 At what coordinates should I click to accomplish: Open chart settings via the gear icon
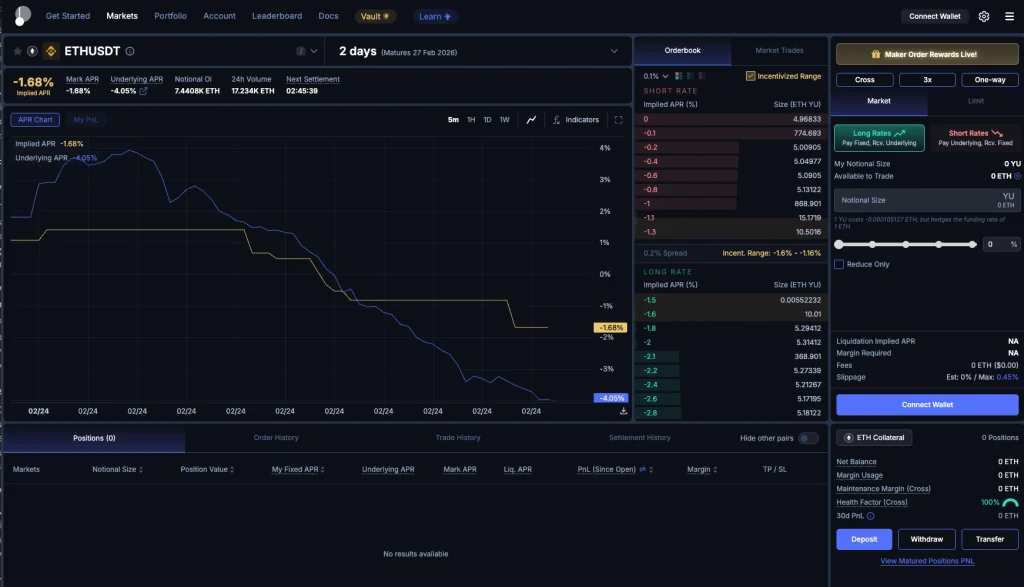tap(985, 16)
